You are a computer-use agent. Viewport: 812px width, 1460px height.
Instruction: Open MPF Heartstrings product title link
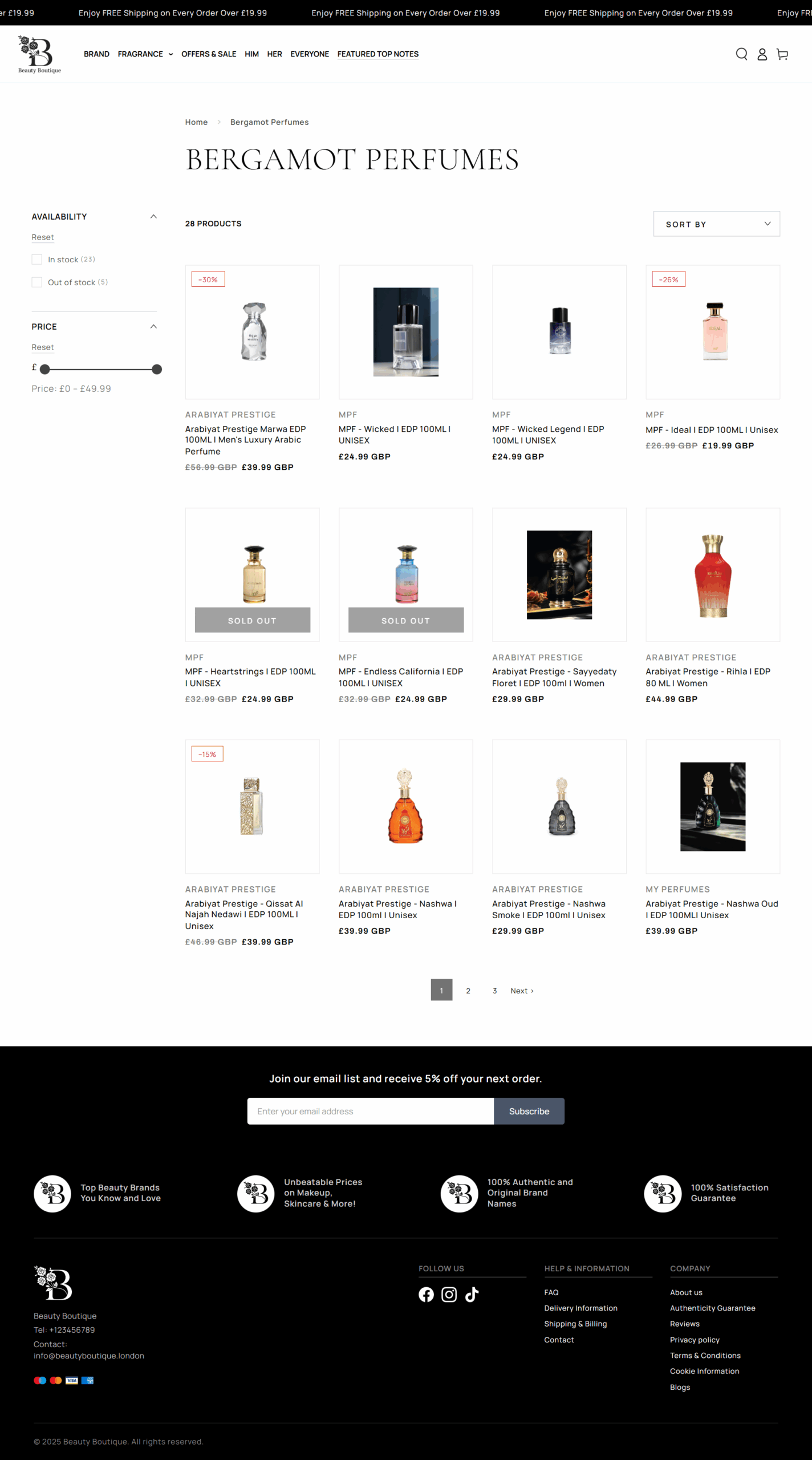click(250, 678)
